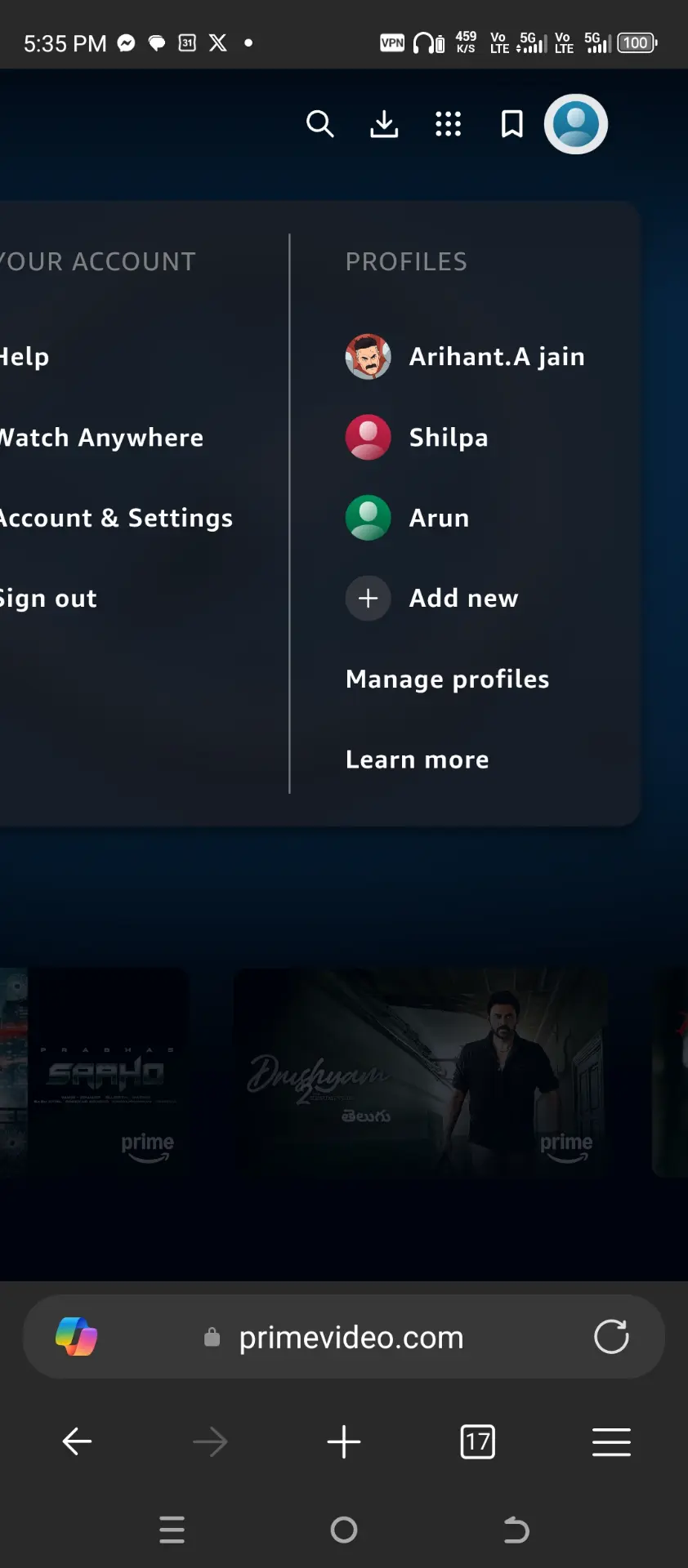The width and height of the screenshot is (688, 1568).
Task: Switch to Arihant.A jain profile
Action: [x=465, y=357]
